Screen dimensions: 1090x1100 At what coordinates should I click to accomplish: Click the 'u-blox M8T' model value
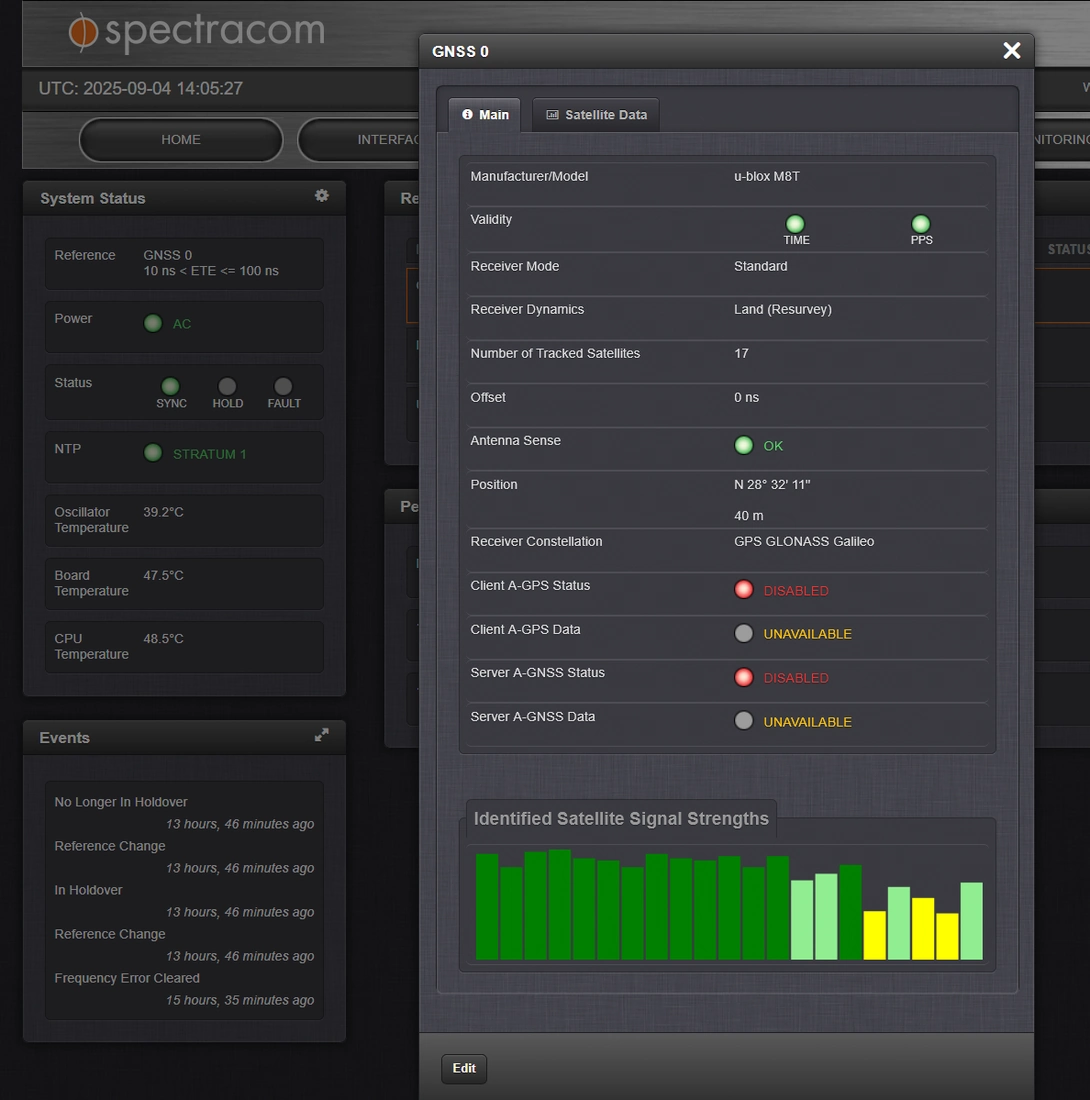pyautogui.click(x=767, y=176)
